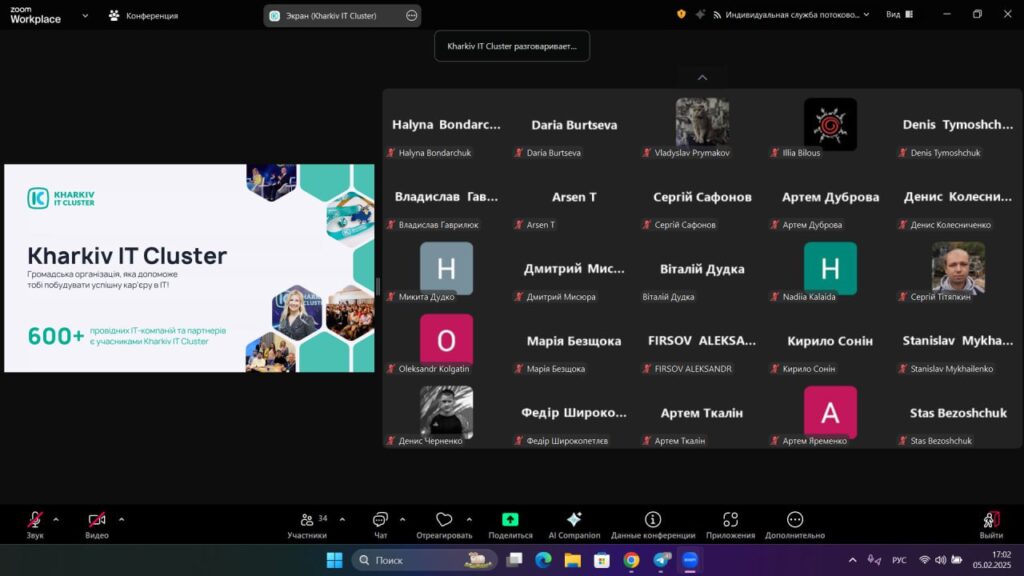
Task: Collapse gallery with the up chevron
Action: coord(702,78)
